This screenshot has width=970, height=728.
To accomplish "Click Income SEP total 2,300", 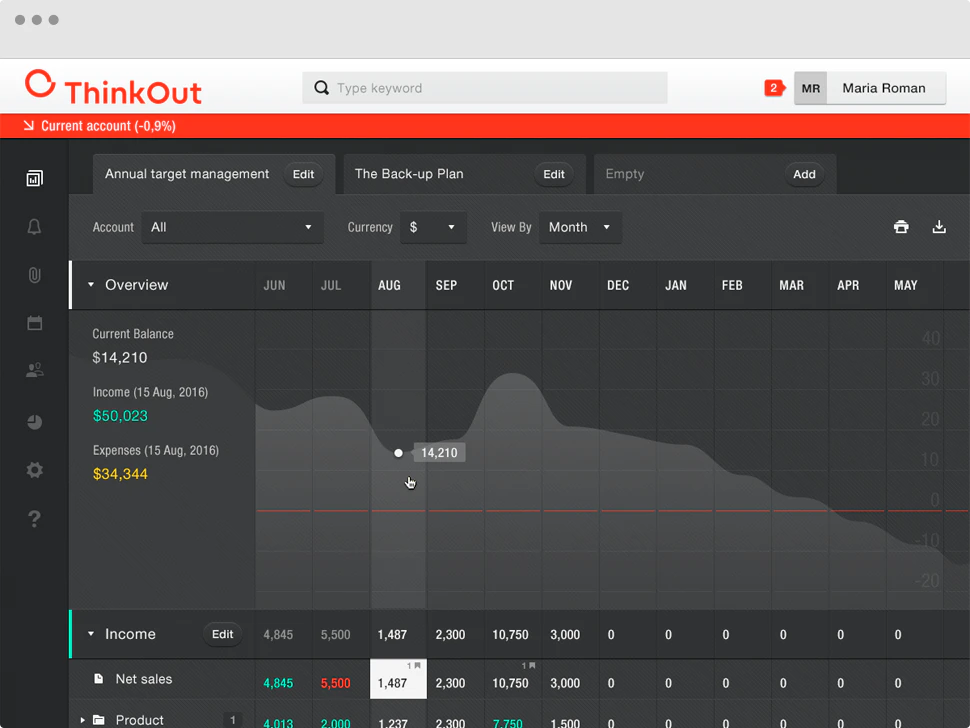I will [450, 635].
